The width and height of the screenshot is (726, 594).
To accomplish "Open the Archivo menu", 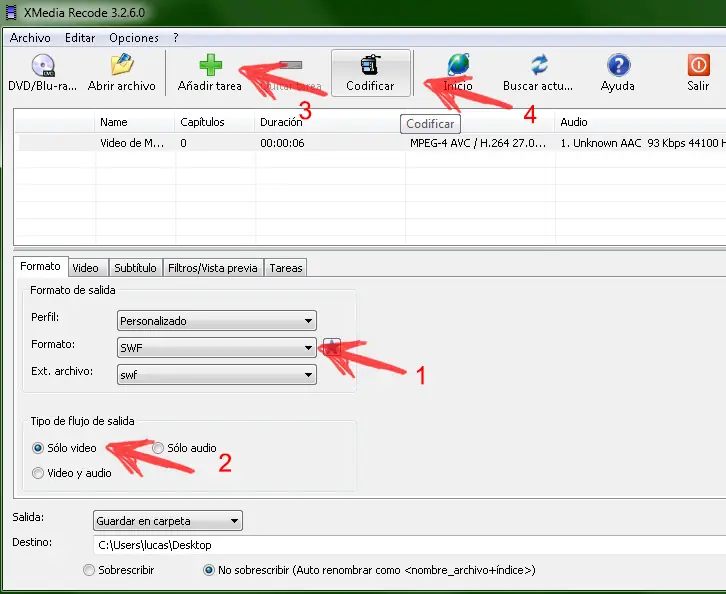I will coord(30,38).
